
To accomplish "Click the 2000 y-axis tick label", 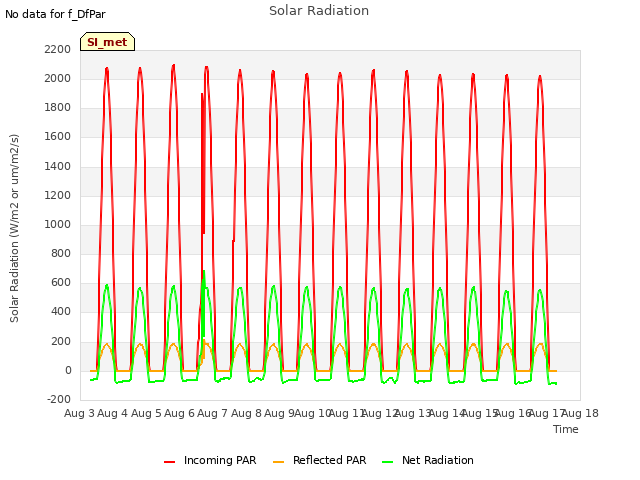I will click(58, 78).
